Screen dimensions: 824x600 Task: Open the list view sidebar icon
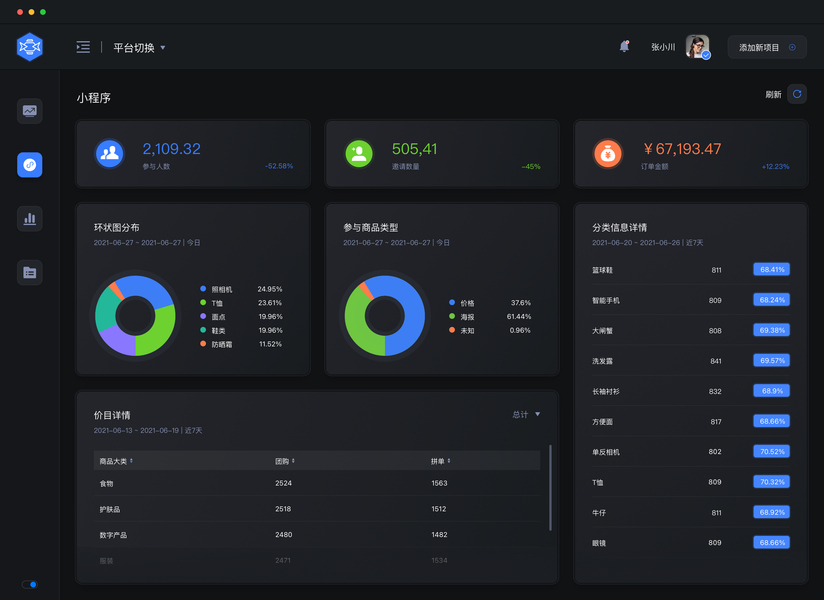pos(29,272)
